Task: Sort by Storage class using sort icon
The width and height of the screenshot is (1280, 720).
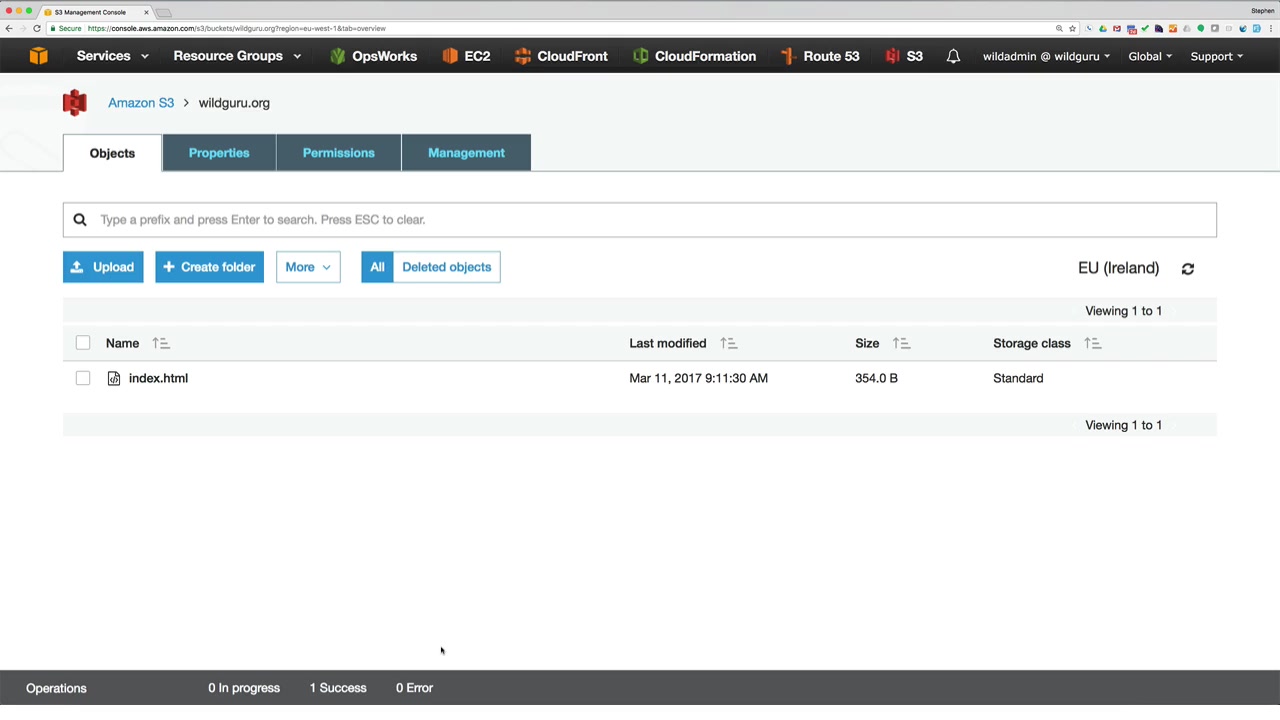Action: coord(1092,343)
